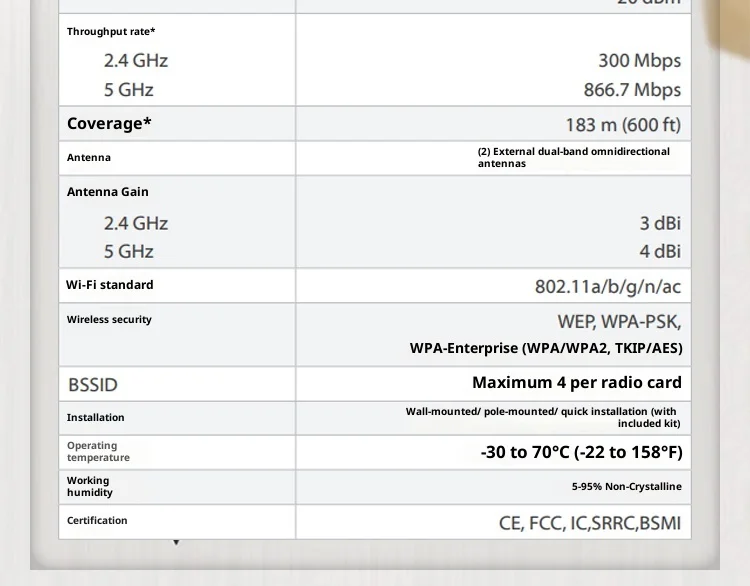The image size is (750, 586).
Task: Select the 802.11a/b/g/n/ac text
Action: (x=607, y=287)
